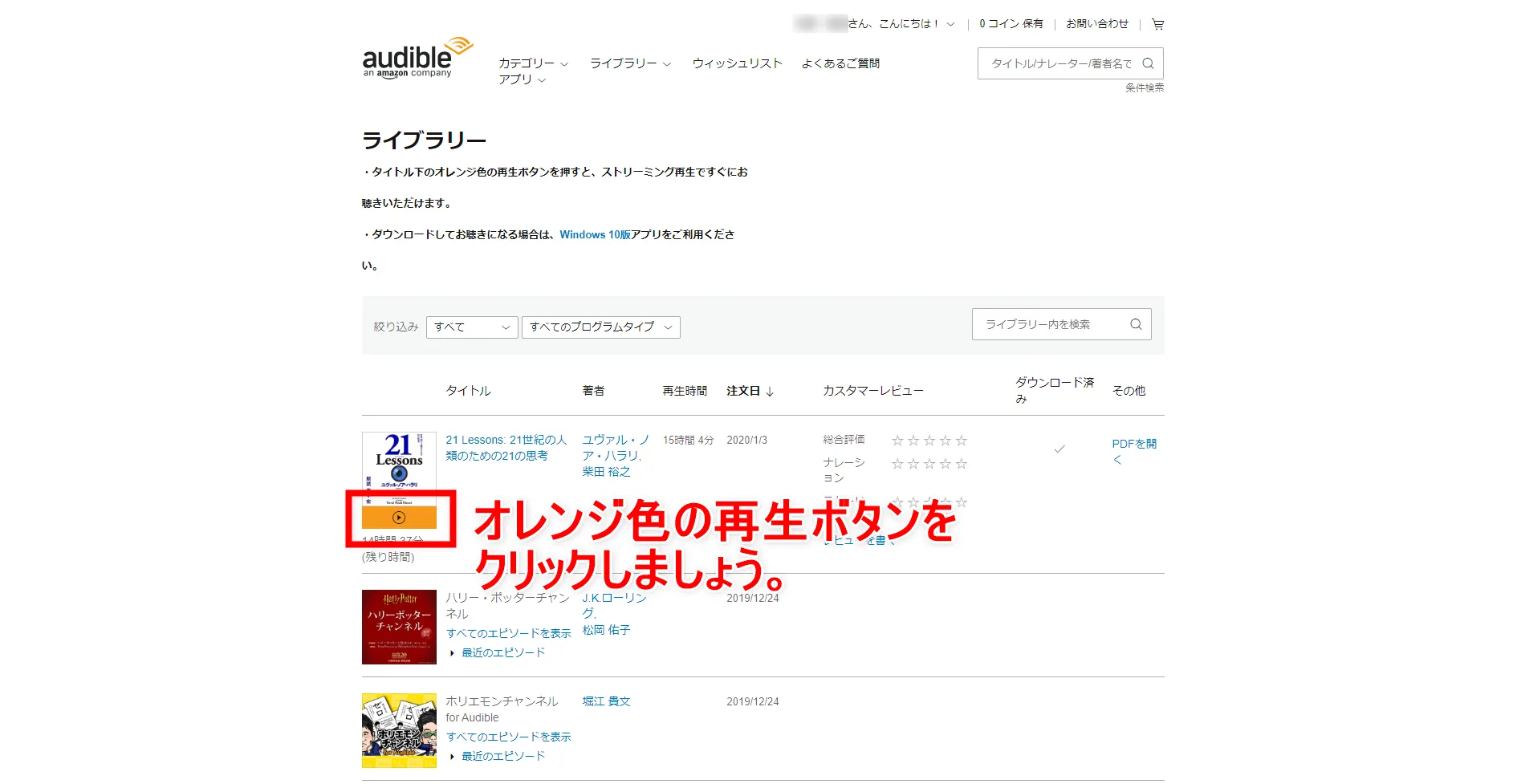Click 0 コイン 保有 link
Screen dimensions: 1525x784
tap(1011, 24)
